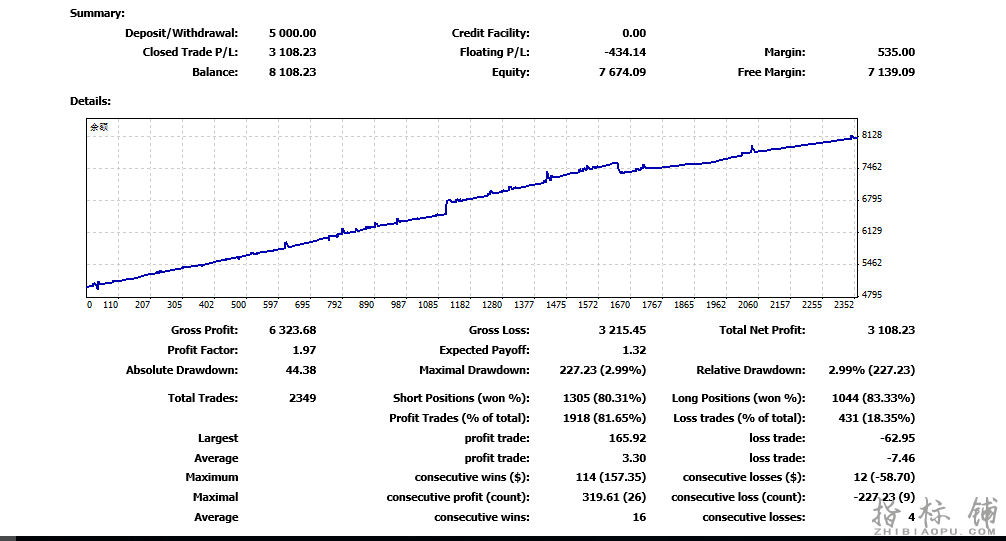Click the Equity value 7 674.09
1006x541 pixels.
622,72
